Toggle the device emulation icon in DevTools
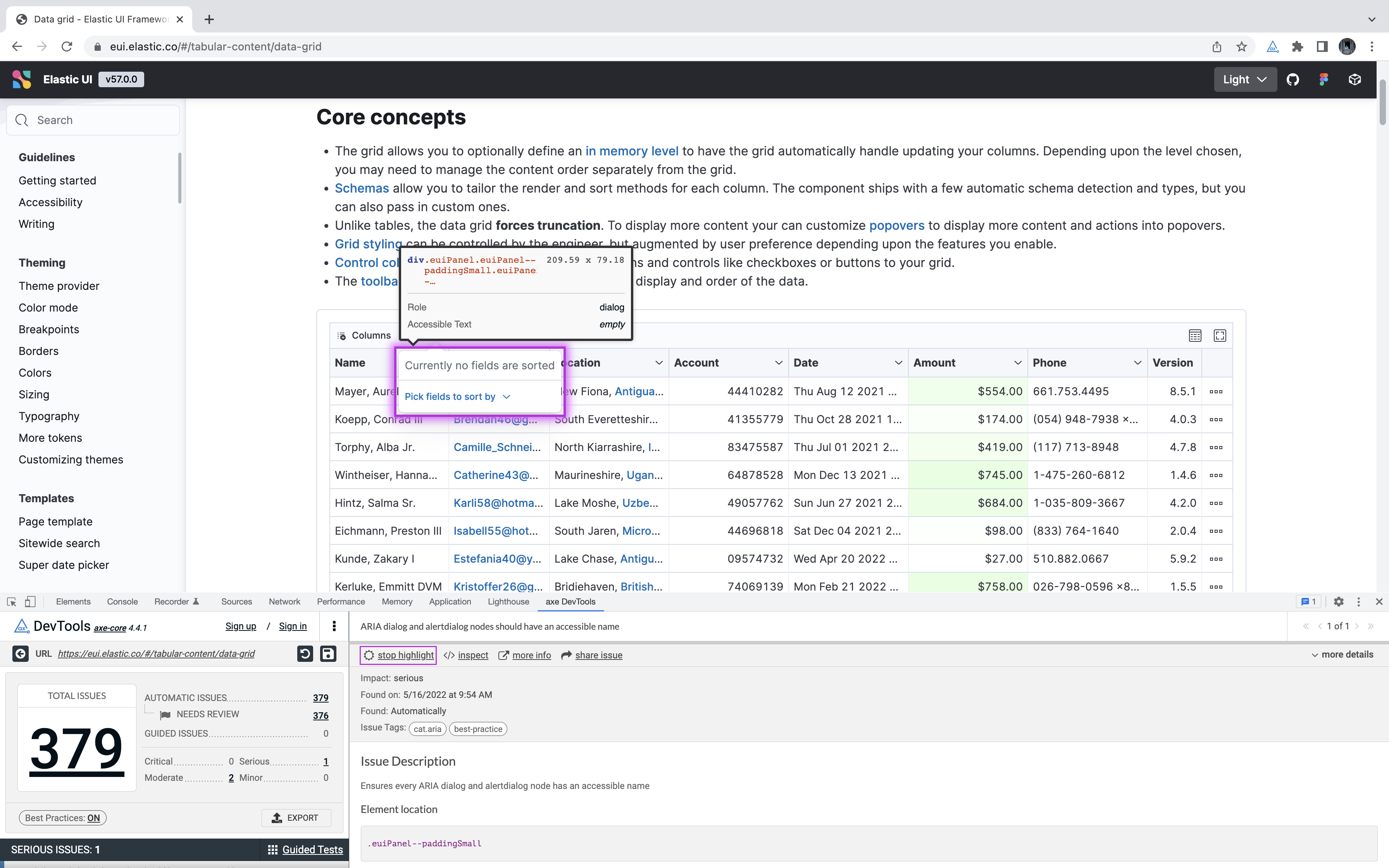 (x=30, y=602)
